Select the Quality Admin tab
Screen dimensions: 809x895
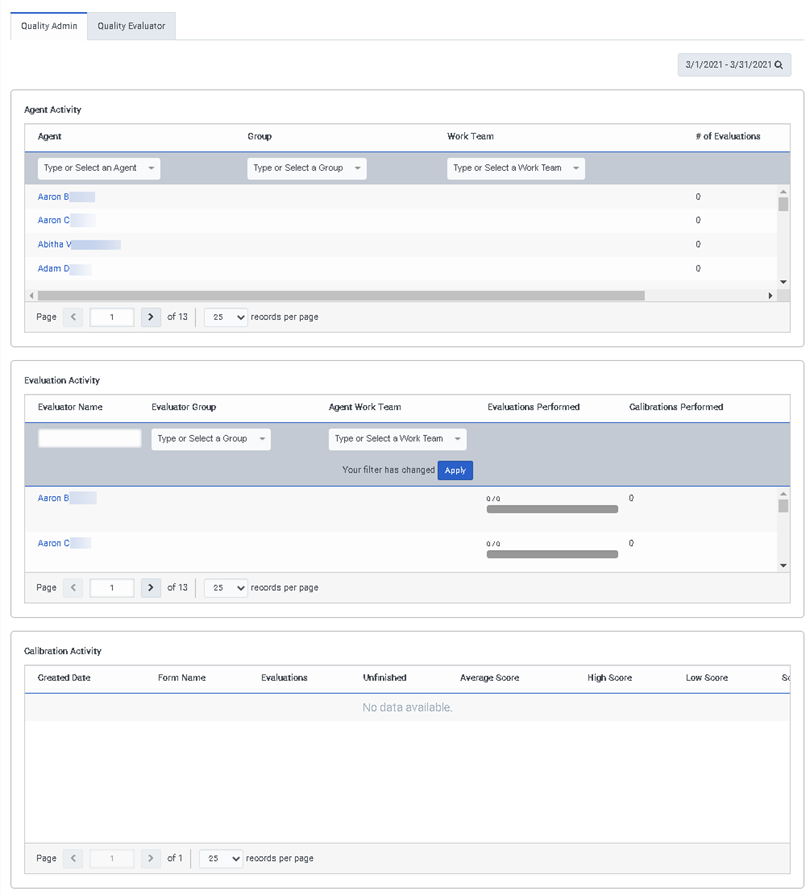tap(49, 26)
